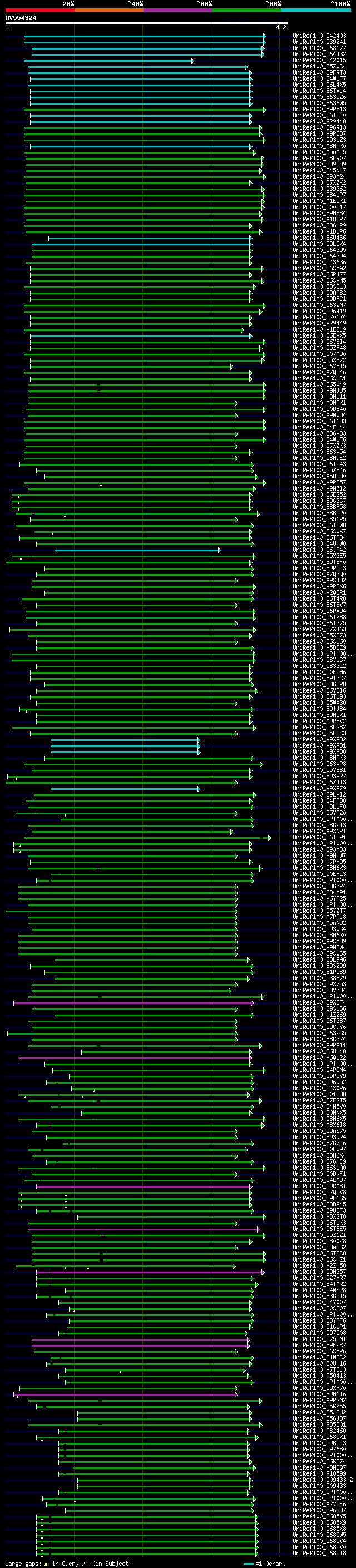This screenshot has height=1568, width=356.
Task: Select label UniRef100_Q685Y5
Action: click(x=319, y=1517)
